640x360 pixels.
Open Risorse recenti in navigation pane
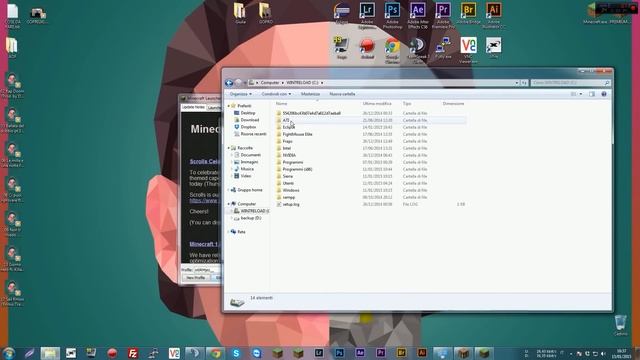point(253,134)
